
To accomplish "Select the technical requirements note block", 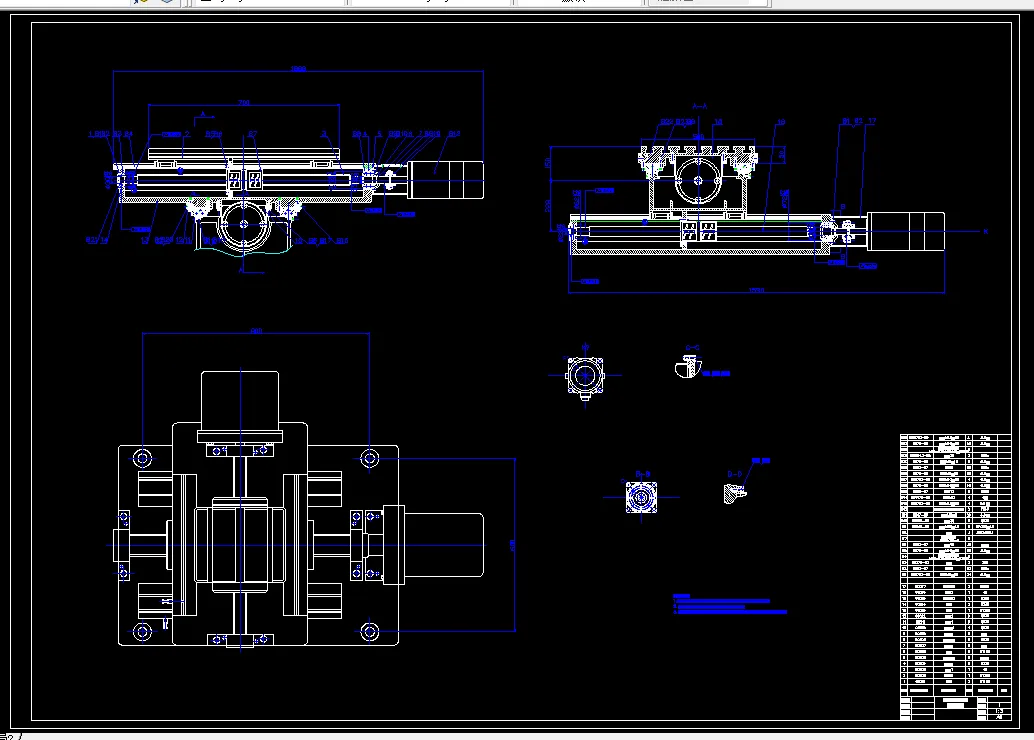I will [729, 604].
